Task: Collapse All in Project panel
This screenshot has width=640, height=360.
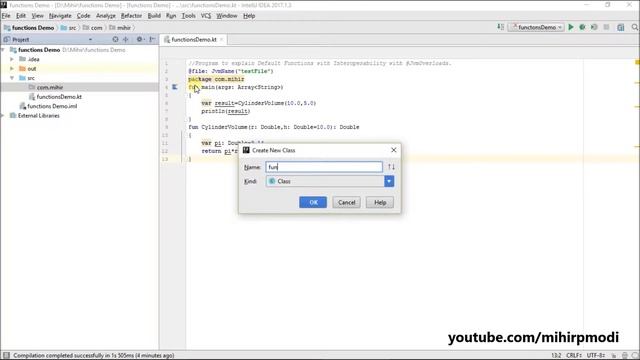Action: 126,39
